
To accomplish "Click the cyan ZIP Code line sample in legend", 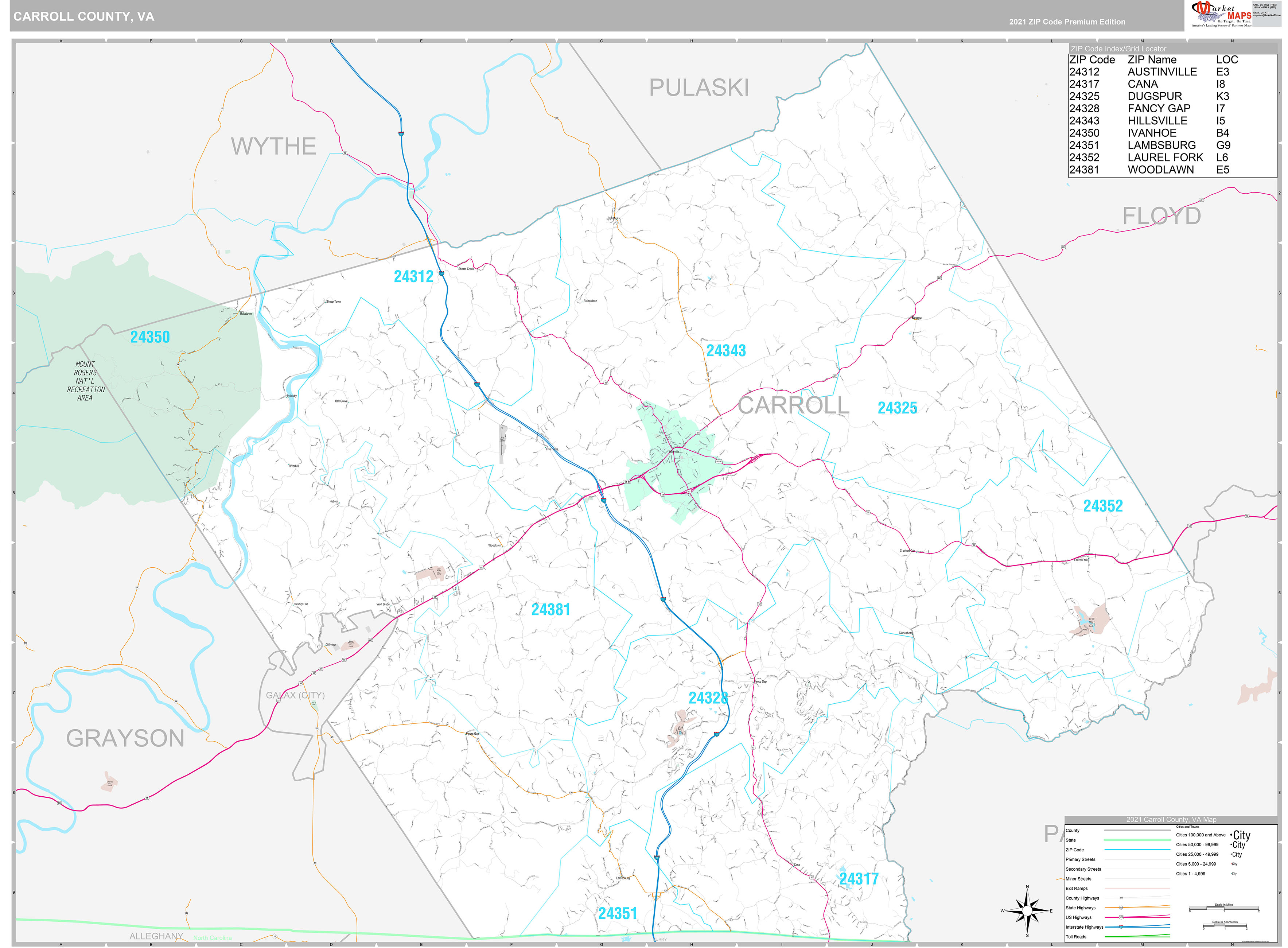I will [1137, 849].
